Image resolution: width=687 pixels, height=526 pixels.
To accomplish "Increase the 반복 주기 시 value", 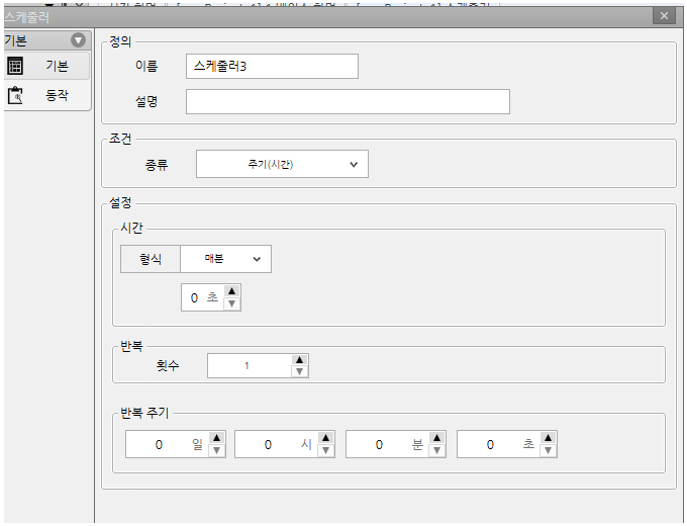I will pyautogui.click(x=326, y=438).
